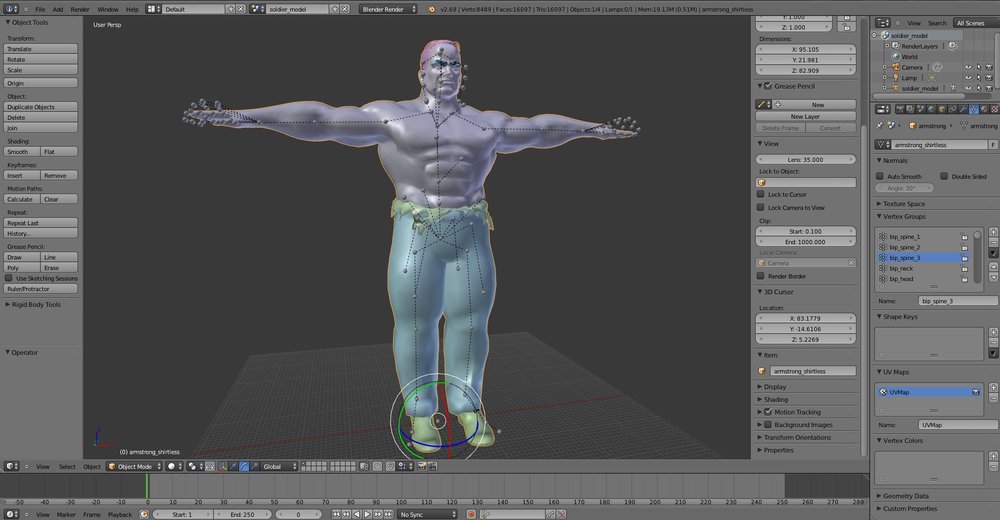Select the rotate manipulator arc icon

244,466
